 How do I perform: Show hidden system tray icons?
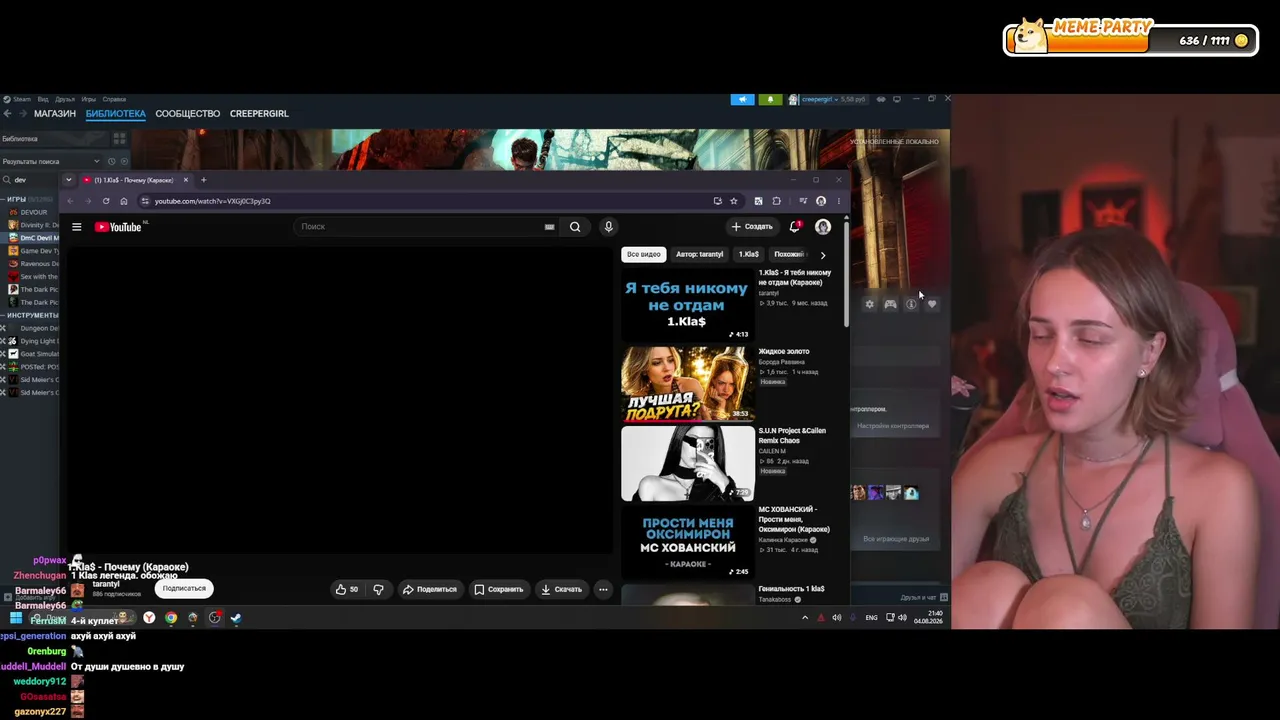tap(805, 618)
